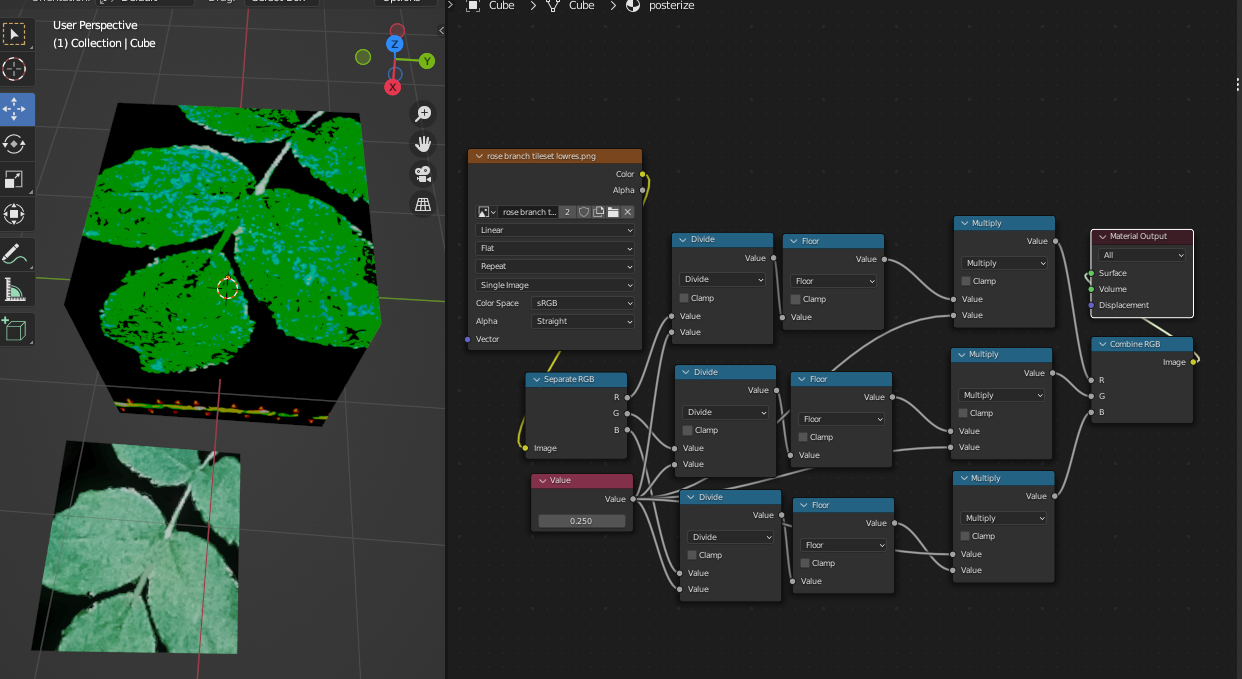1242x679 pixels.
Task: Open the Linear interpolation dropdown
Action: point(555,230)
